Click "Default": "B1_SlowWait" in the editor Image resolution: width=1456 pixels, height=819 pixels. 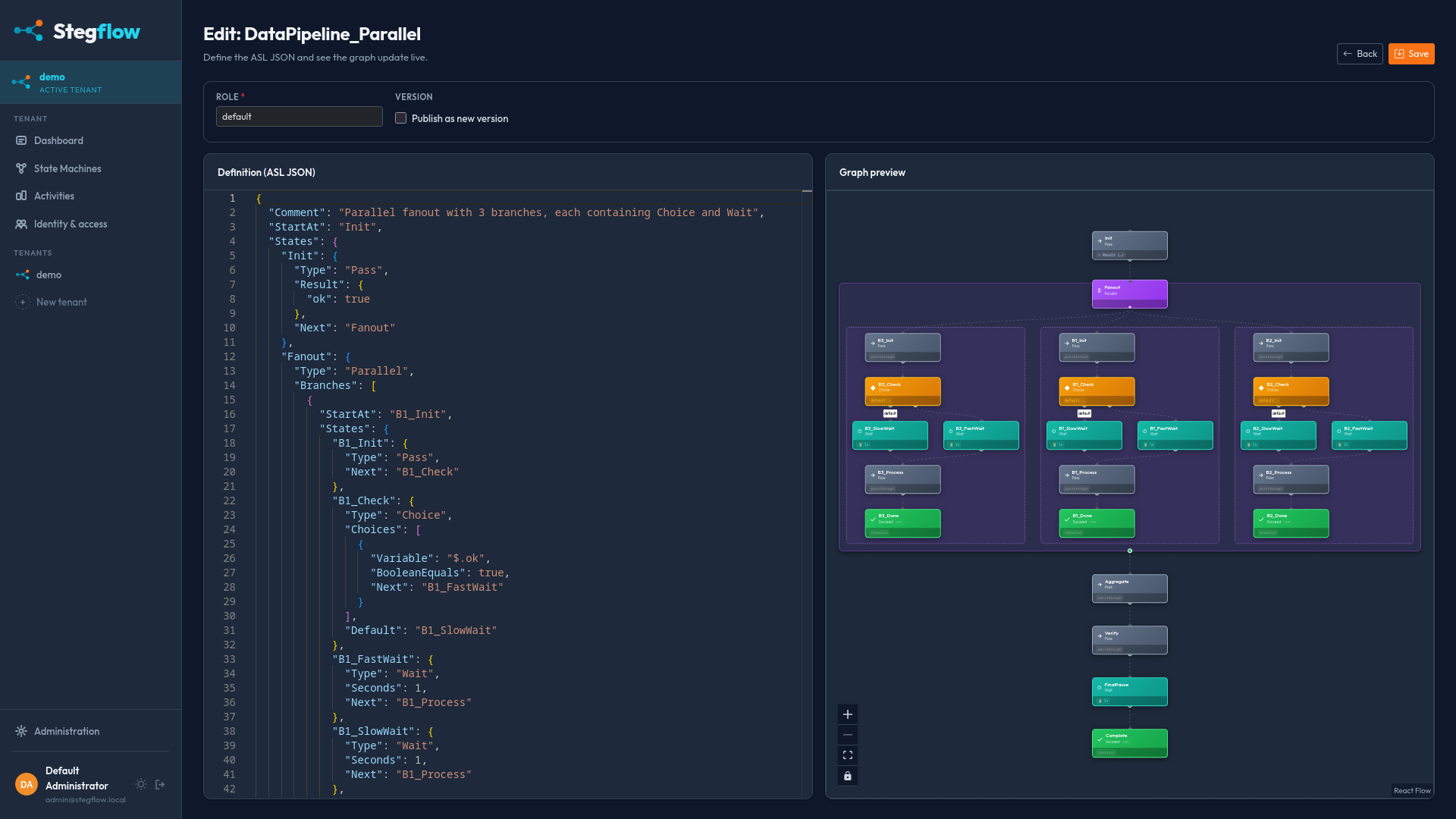(421, 630)
